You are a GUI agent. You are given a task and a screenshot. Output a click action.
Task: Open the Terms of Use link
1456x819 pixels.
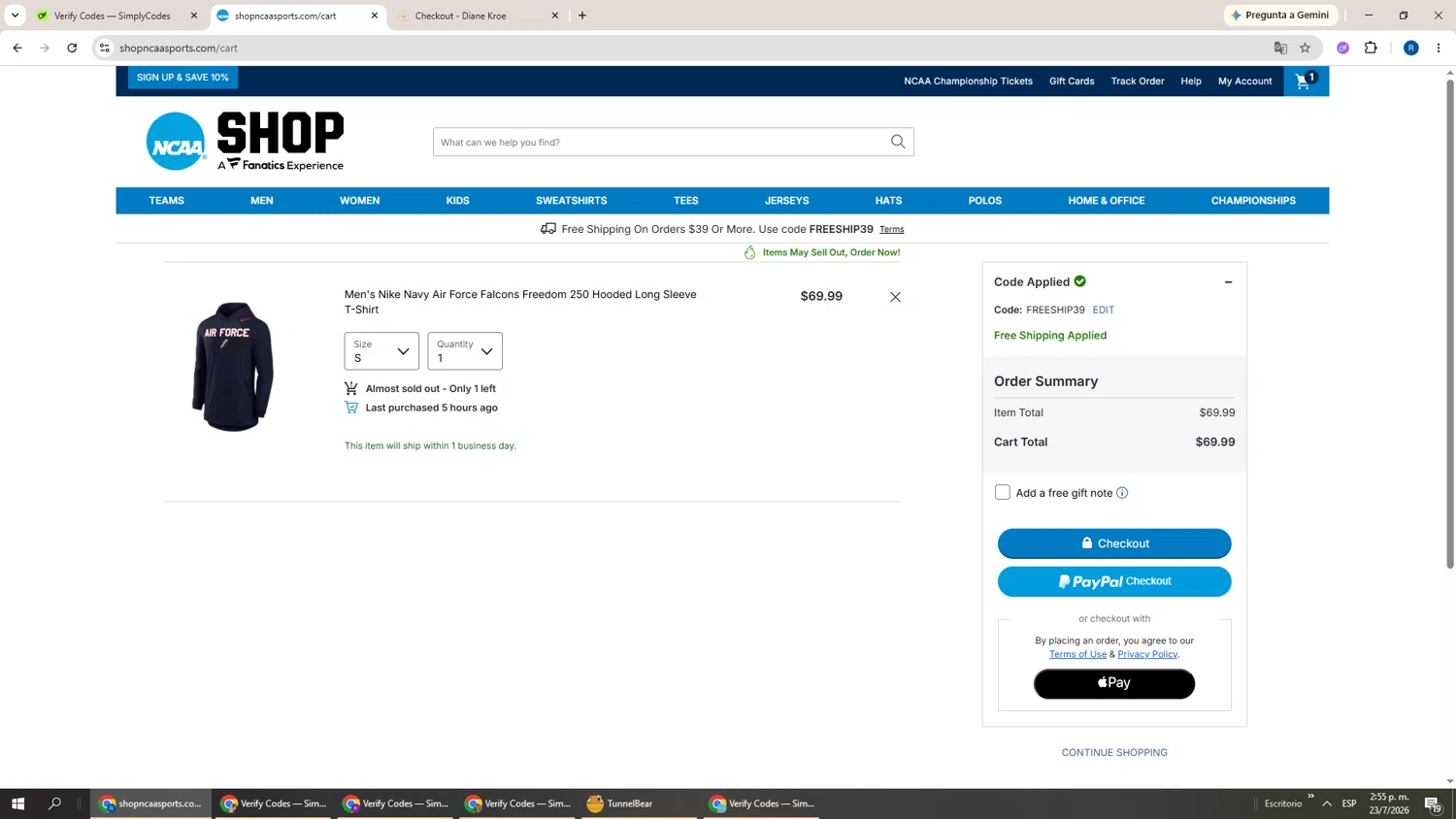click(x=1077, y=654)
